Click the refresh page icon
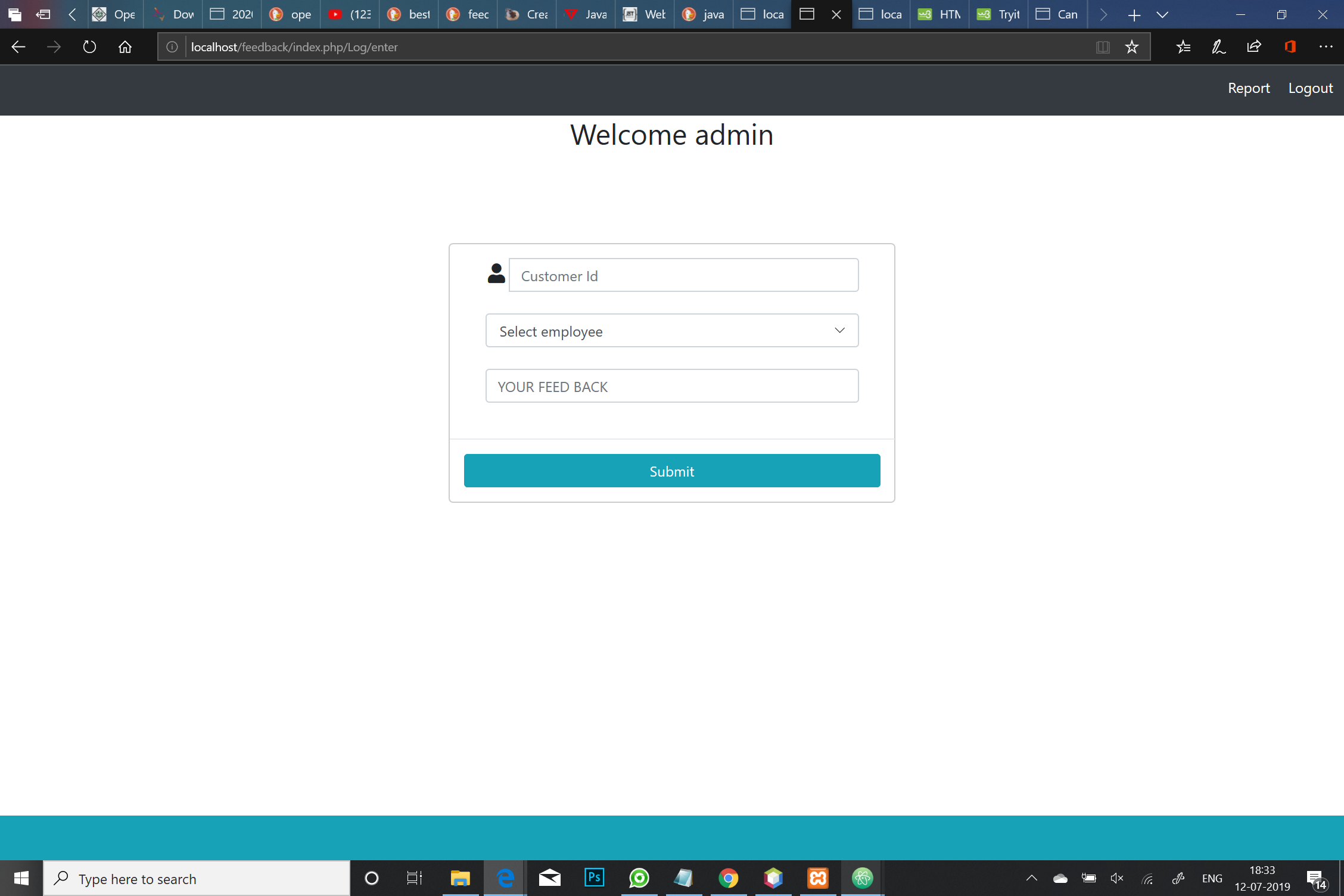Viewport: 1344px width, 896px height. (x=89, y=47)
